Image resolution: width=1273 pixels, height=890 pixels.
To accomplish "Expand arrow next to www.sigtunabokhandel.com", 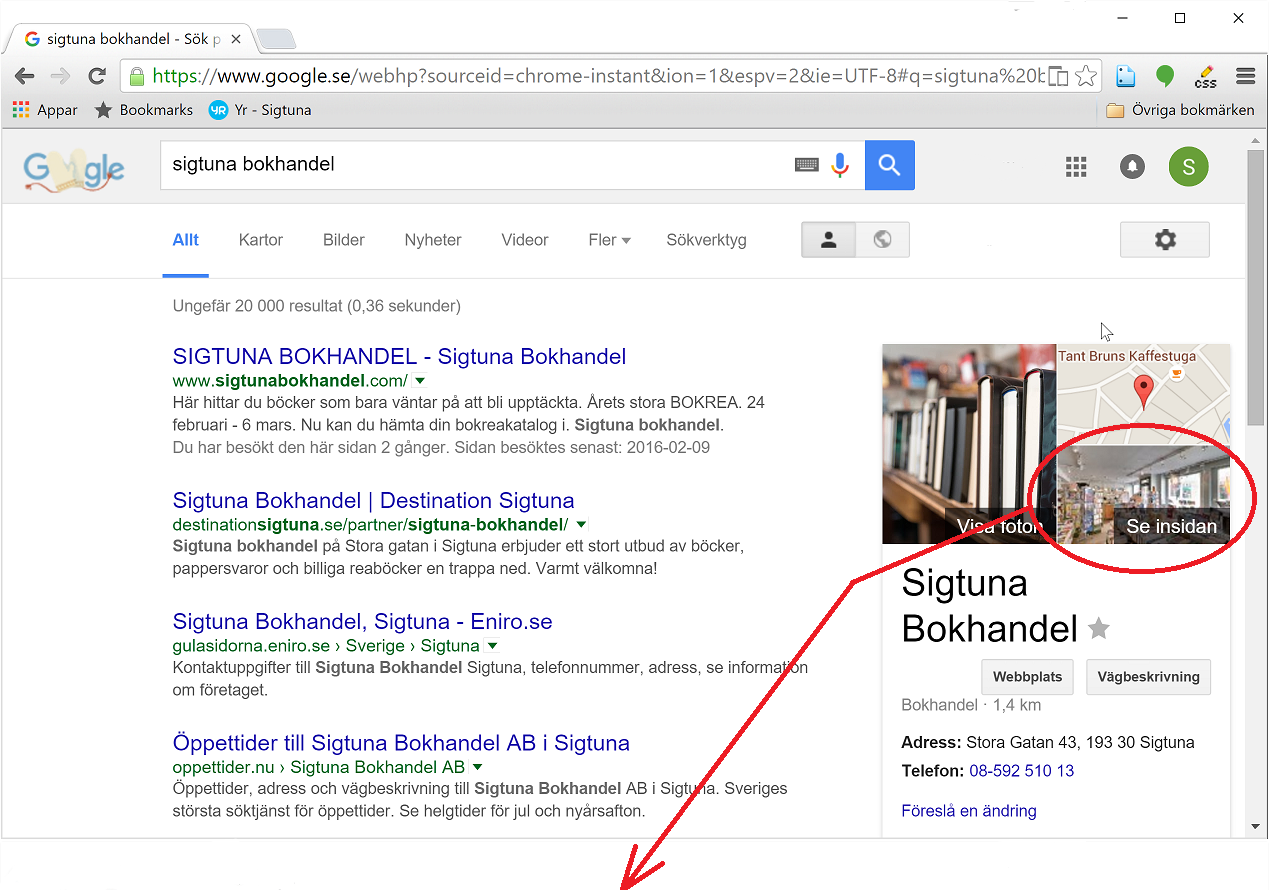I will click(420, 381).
